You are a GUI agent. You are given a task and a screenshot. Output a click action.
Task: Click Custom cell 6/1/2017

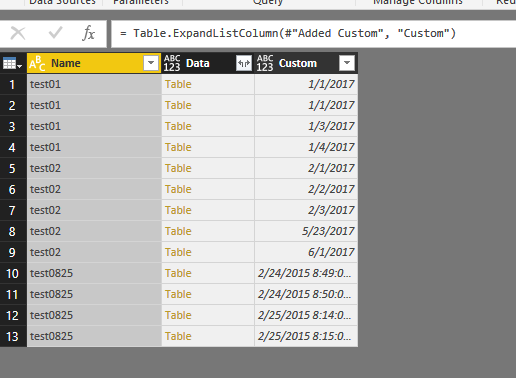306,252
